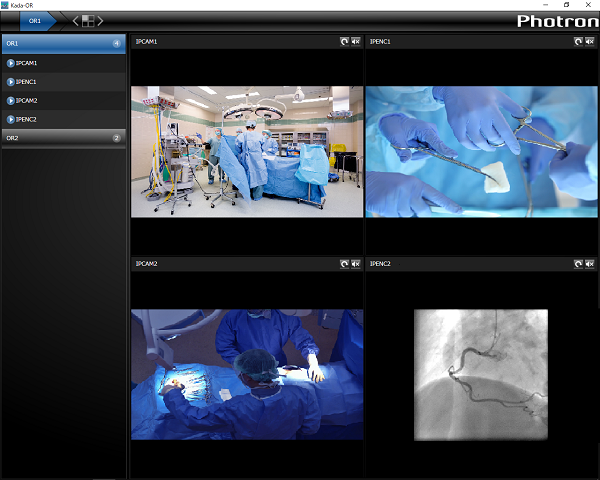
Task: Collapse the OR1 group in the sidebar
Action: 62,44
